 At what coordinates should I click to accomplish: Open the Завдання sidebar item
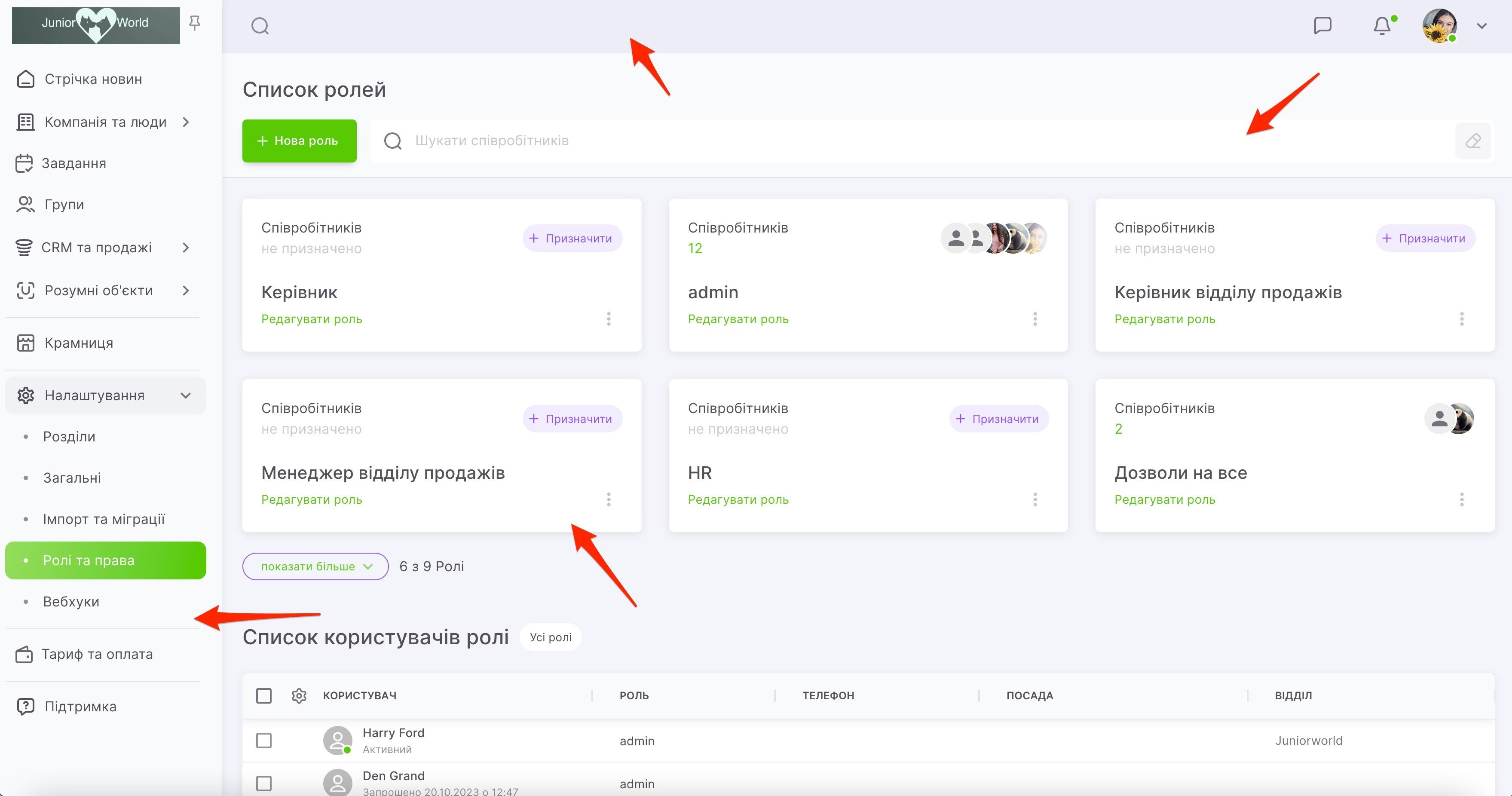pyautogui.click(x=74, y=163)
